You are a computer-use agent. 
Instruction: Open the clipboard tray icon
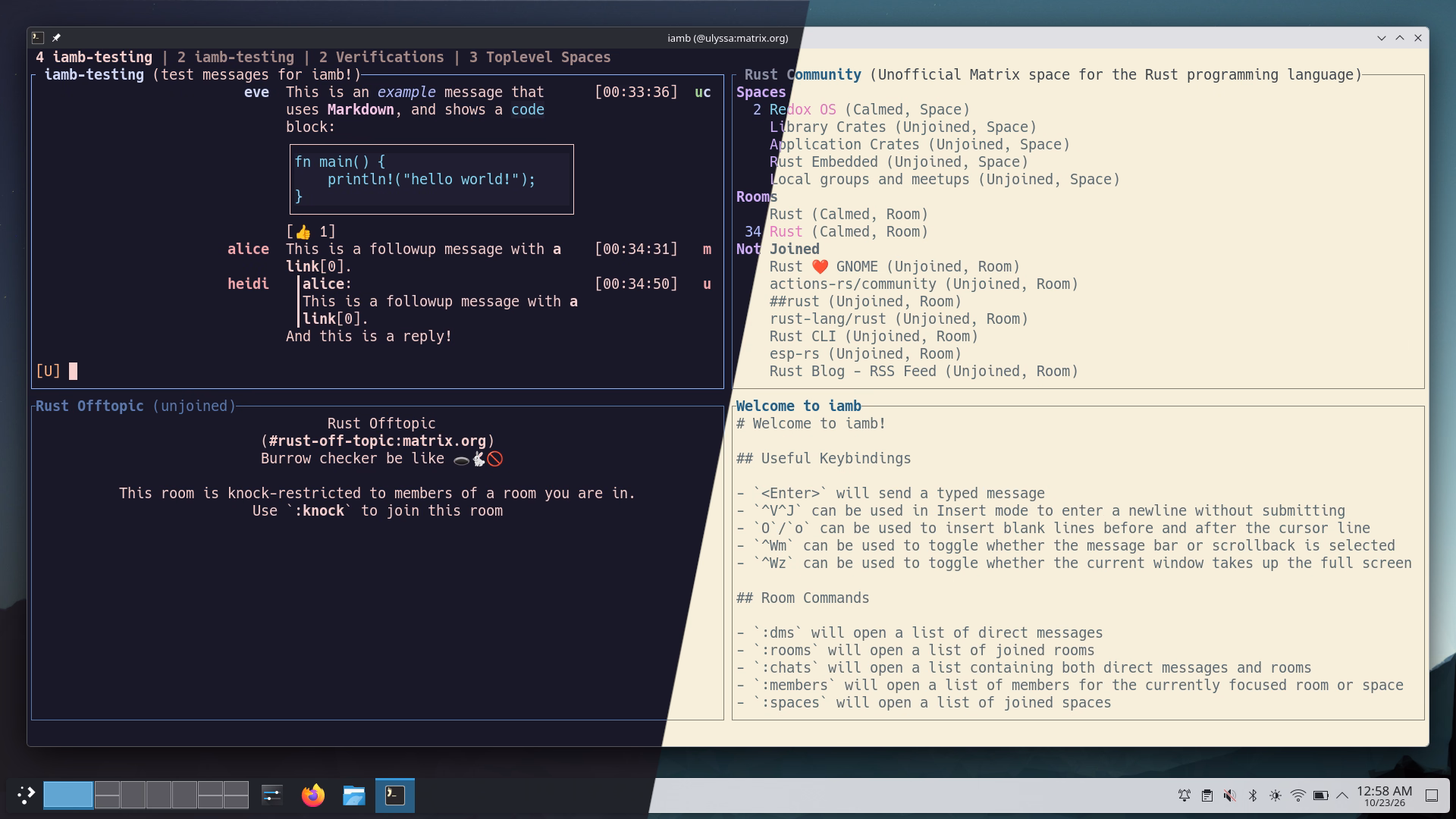coord(1207,795)
